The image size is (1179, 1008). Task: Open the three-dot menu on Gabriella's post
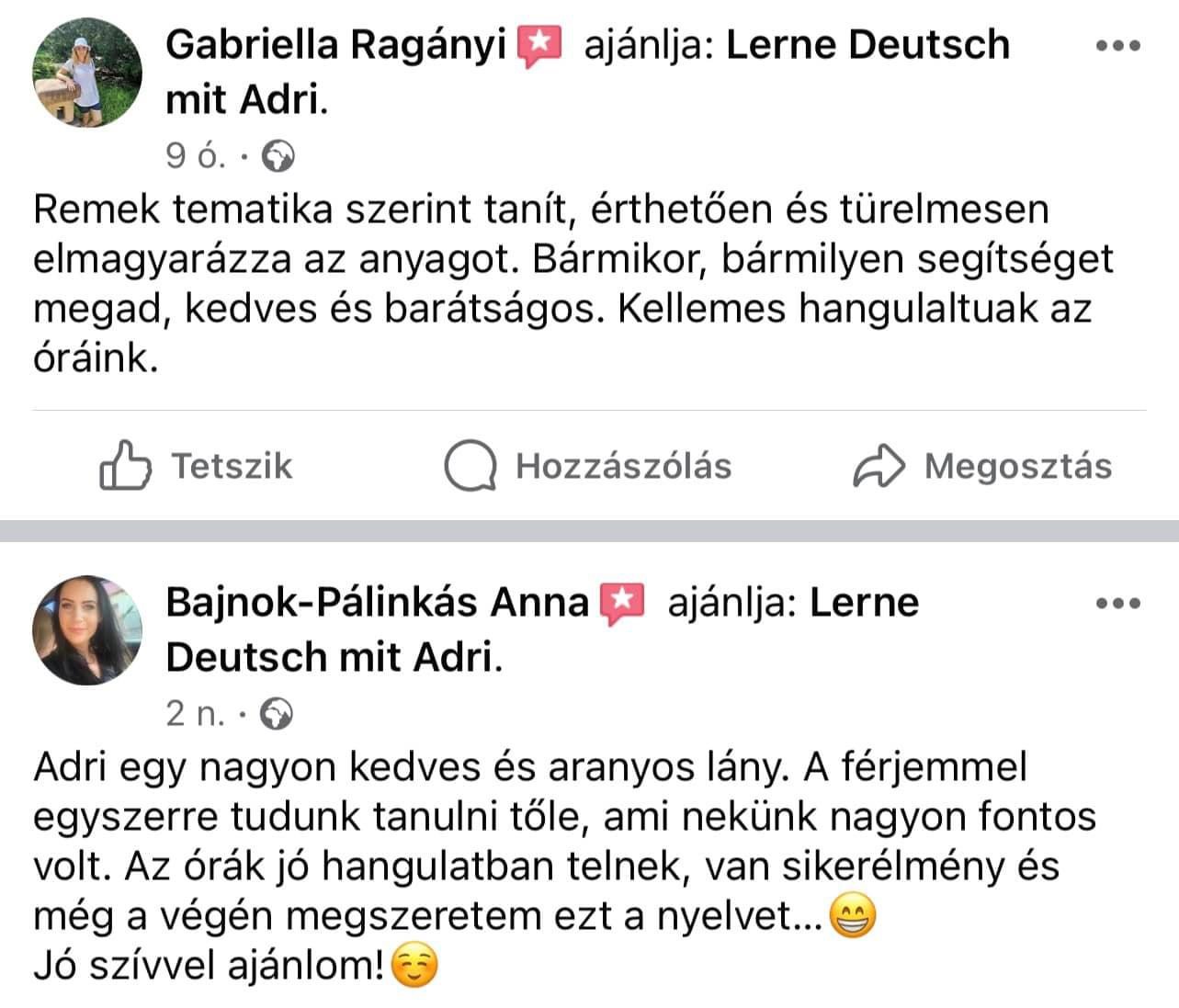tap(1118, 45)
